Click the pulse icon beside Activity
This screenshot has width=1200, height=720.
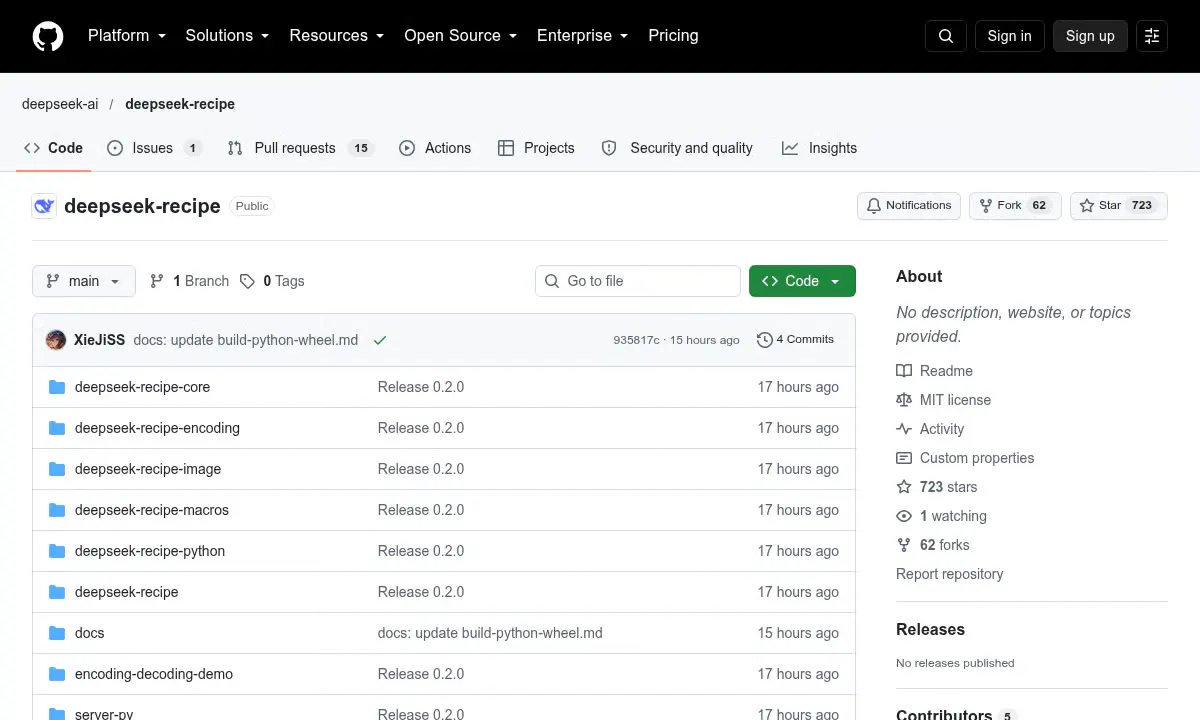tap(904, 429)
